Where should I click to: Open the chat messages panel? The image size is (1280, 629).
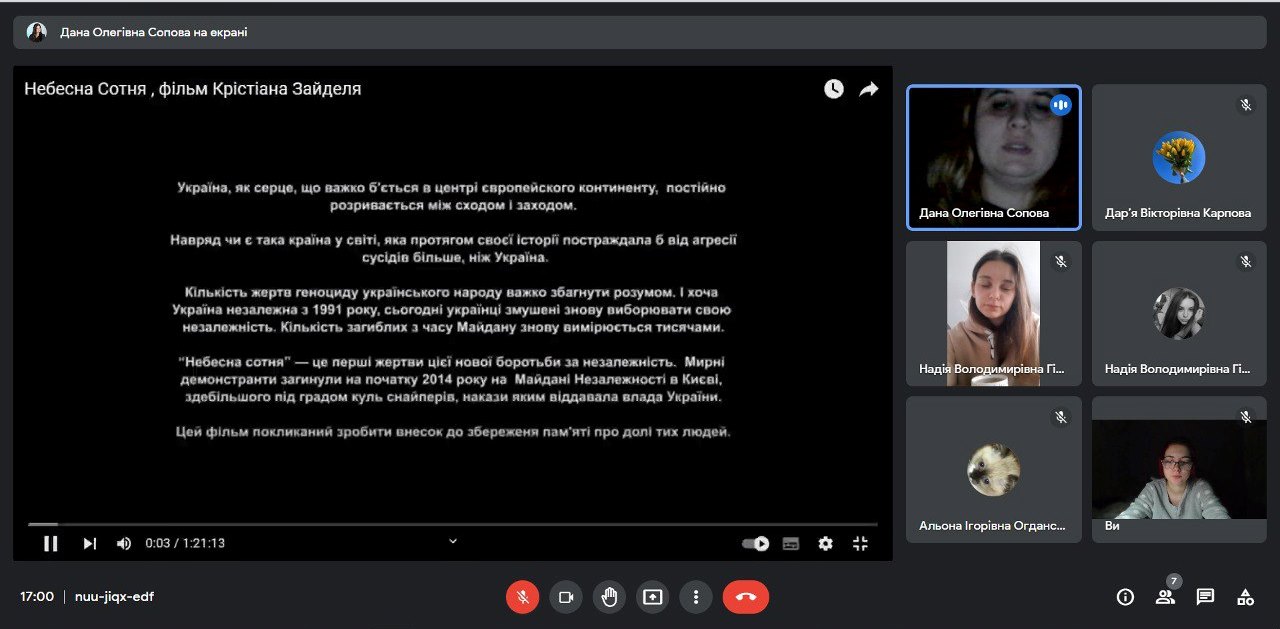pyautogui.click(x=1205, y=597)
